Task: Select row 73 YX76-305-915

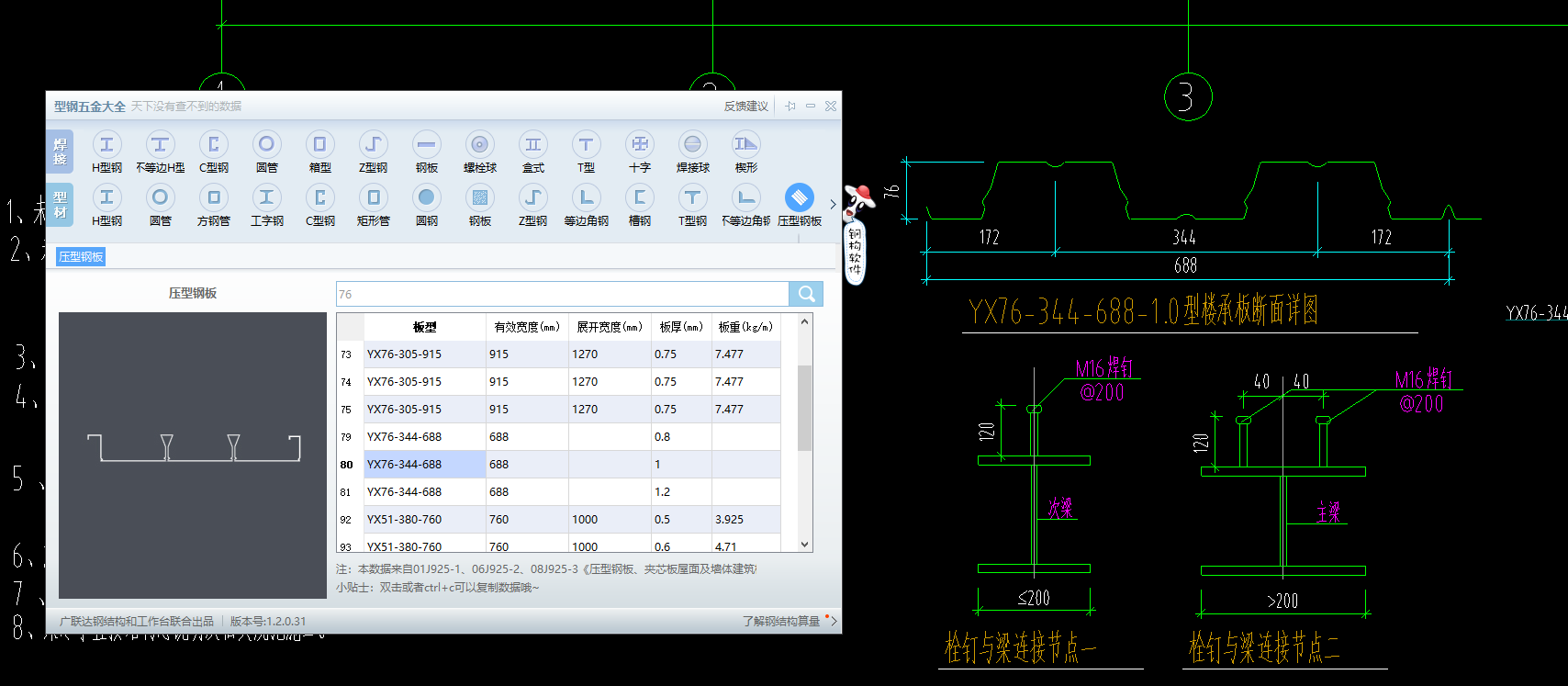Action: (x=558, y=354)
